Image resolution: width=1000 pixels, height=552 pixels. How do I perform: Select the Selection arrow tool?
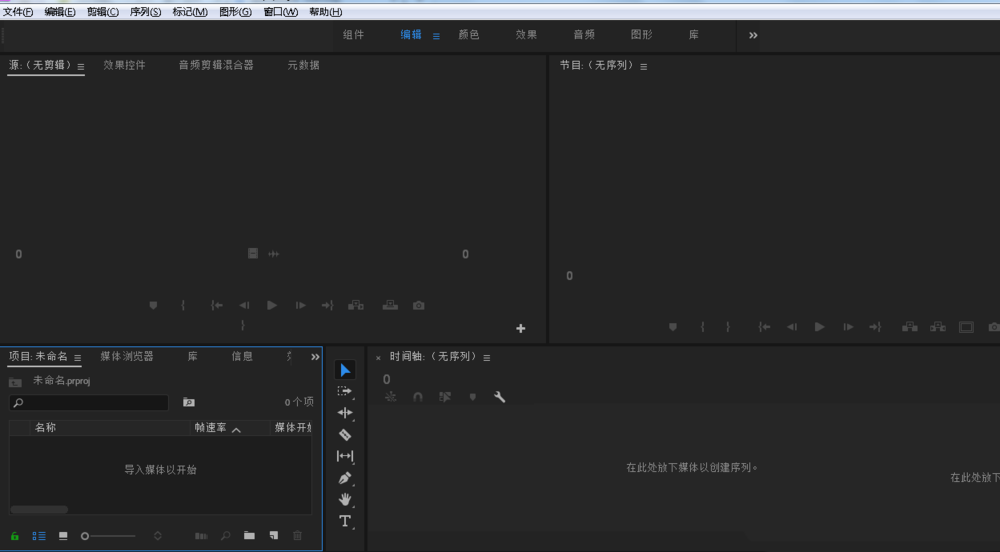[x=345, y=370]
